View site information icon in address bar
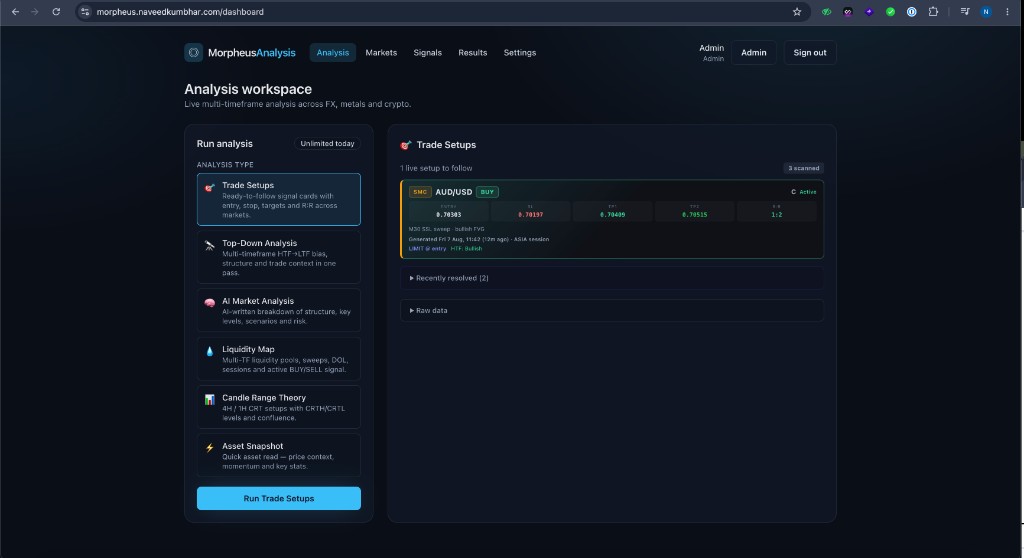The width and height of the screenshot is (1024, 558). [x=85, y=12]
